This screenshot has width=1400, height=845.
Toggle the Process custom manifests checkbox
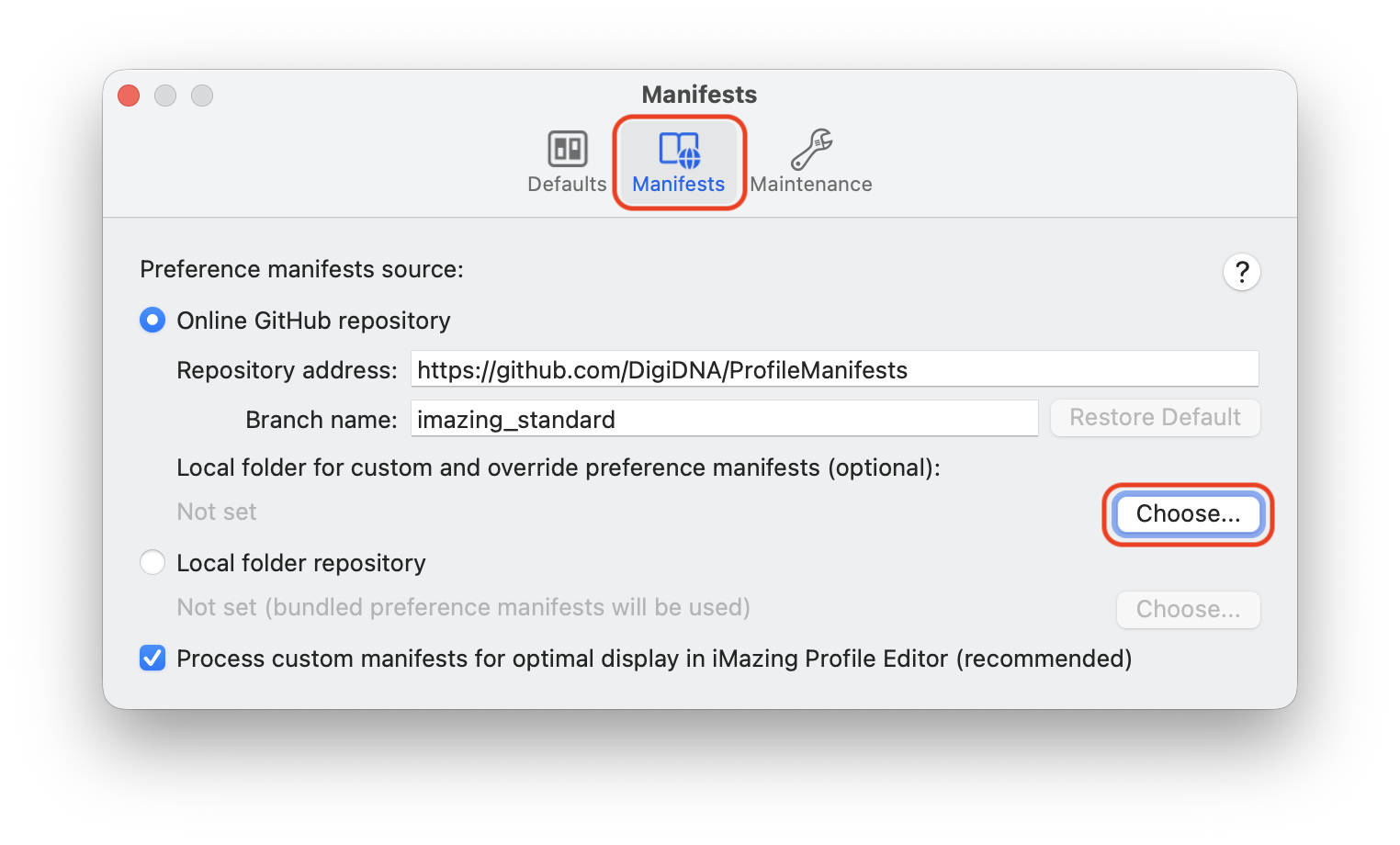tap(152, 659)
